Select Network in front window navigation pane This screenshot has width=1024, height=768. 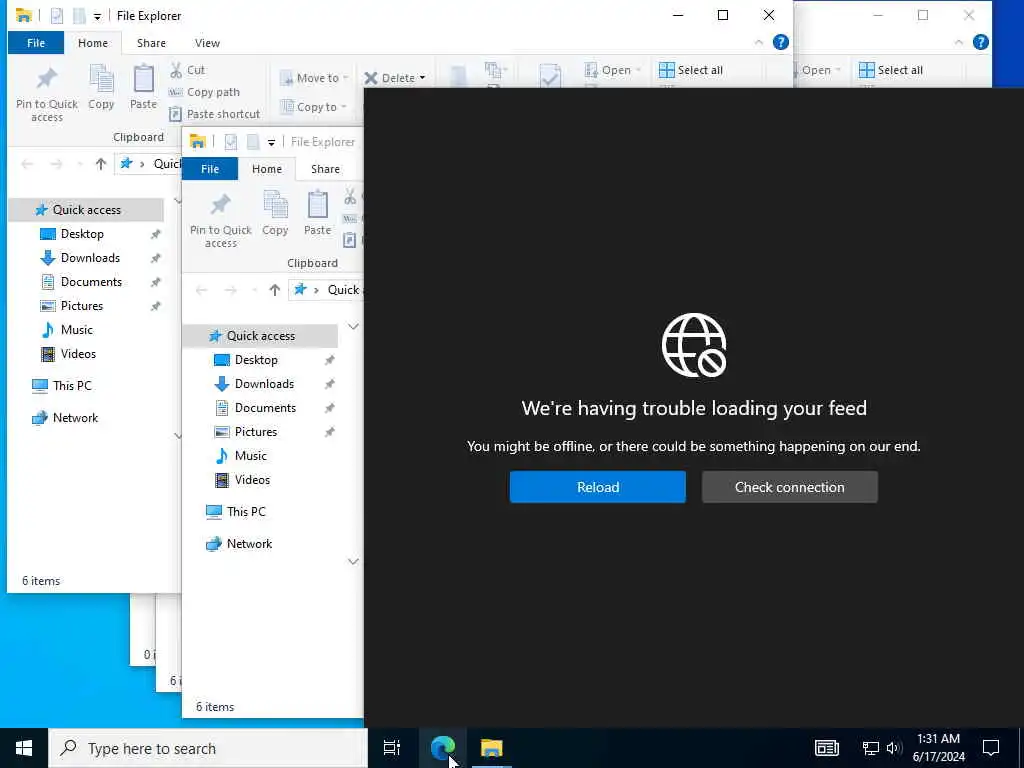point(249,544)
